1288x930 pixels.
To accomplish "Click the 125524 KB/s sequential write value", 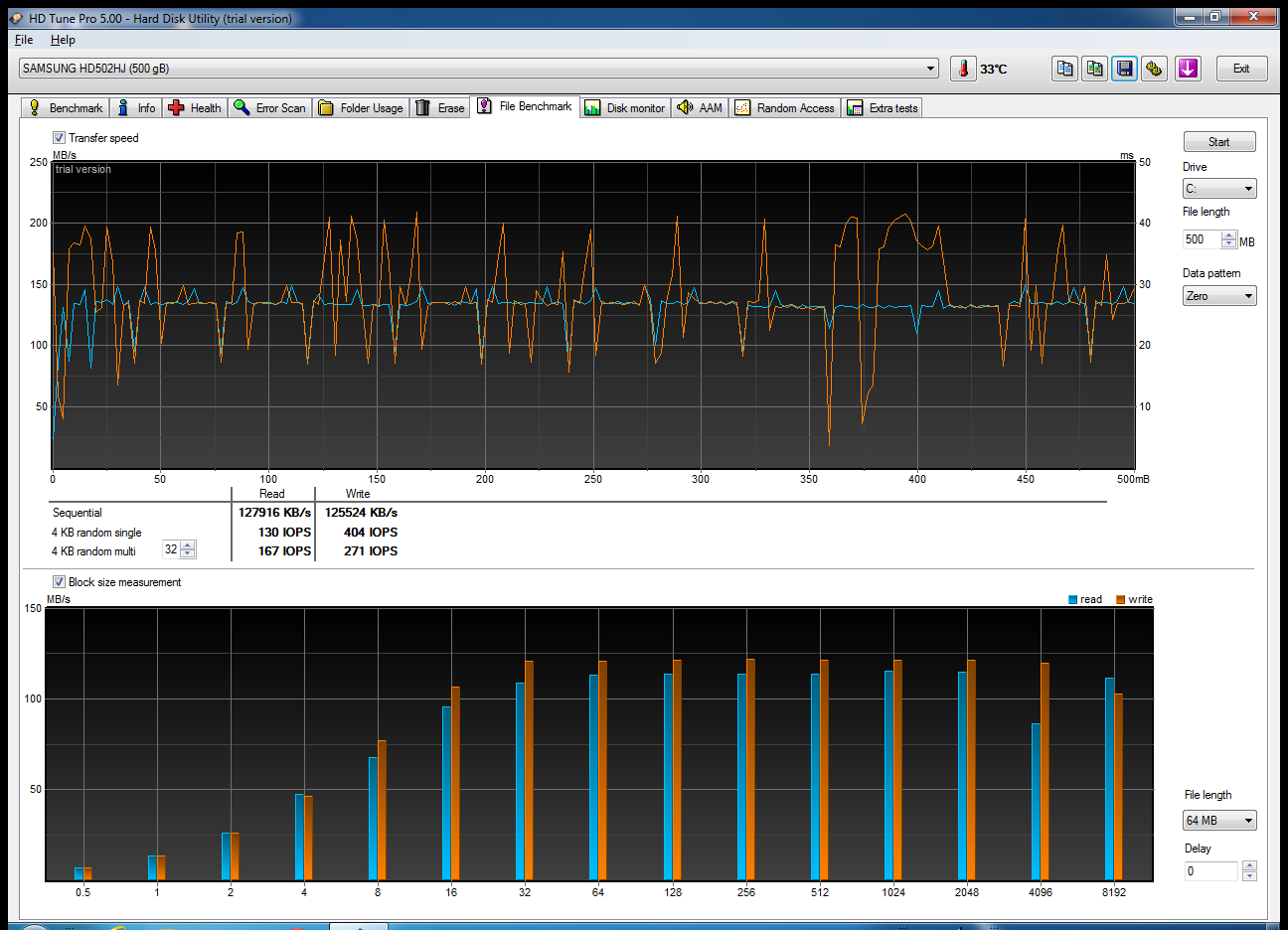I will pos(361,513).
